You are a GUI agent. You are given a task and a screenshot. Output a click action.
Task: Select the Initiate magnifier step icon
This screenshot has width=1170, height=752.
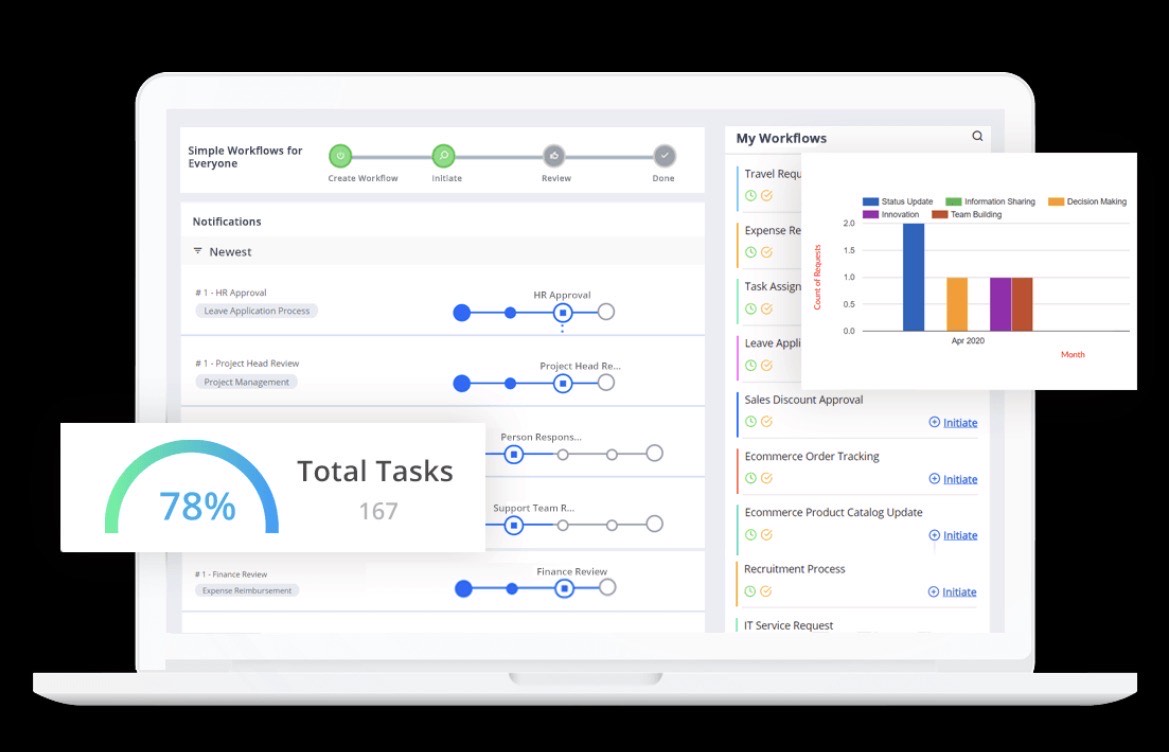446,156
